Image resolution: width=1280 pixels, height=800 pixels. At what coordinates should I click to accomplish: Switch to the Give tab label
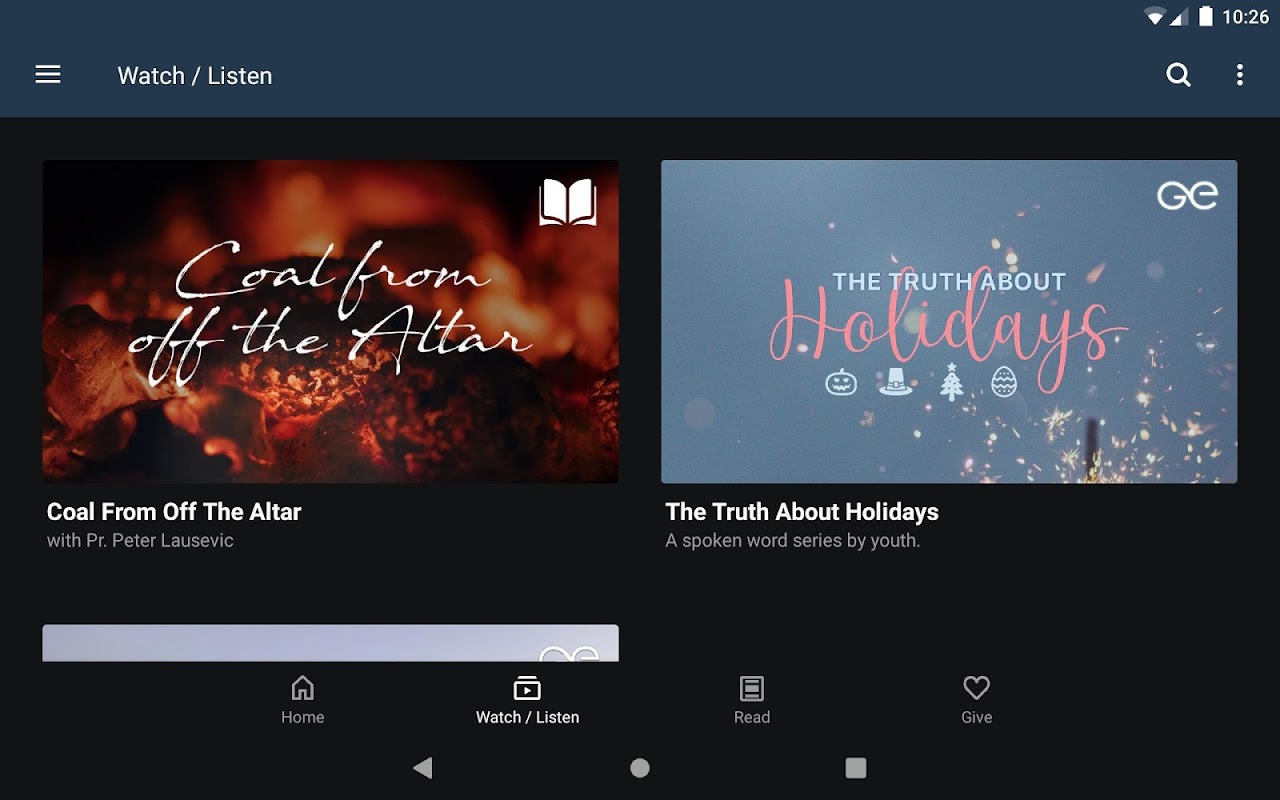(x=977, y=717)
